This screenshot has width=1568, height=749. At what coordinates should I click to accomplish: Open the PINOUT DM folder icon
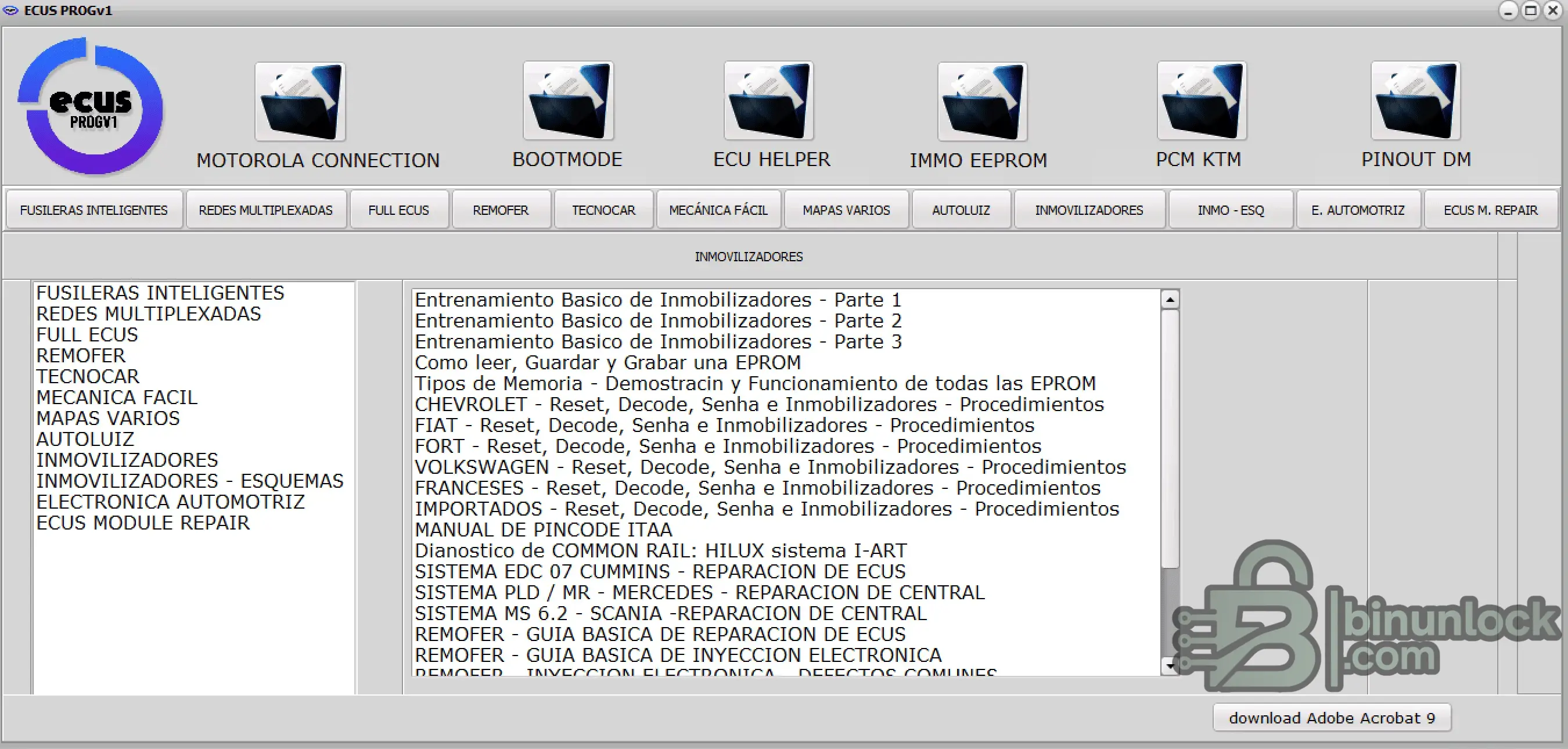(1415, 101)
